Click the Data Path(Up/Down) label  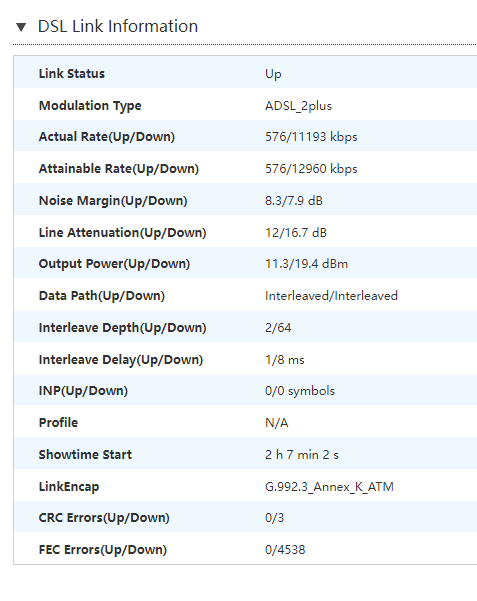pyautogui.click(x=102, y=296)
